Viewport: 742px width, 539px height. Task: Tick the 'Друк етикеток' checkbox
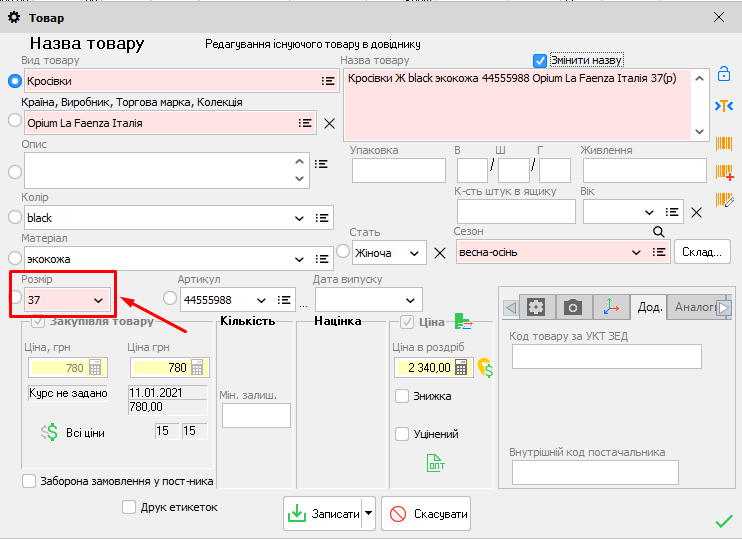coord(129,507)
